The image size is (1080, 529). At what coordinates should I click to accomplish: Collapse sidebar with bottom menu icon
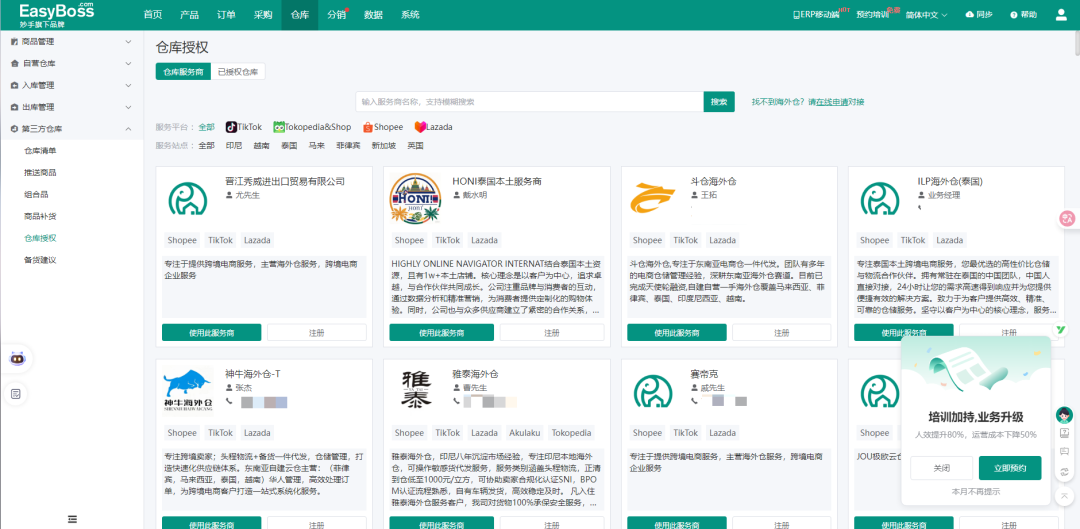click(x=72, y=519)
